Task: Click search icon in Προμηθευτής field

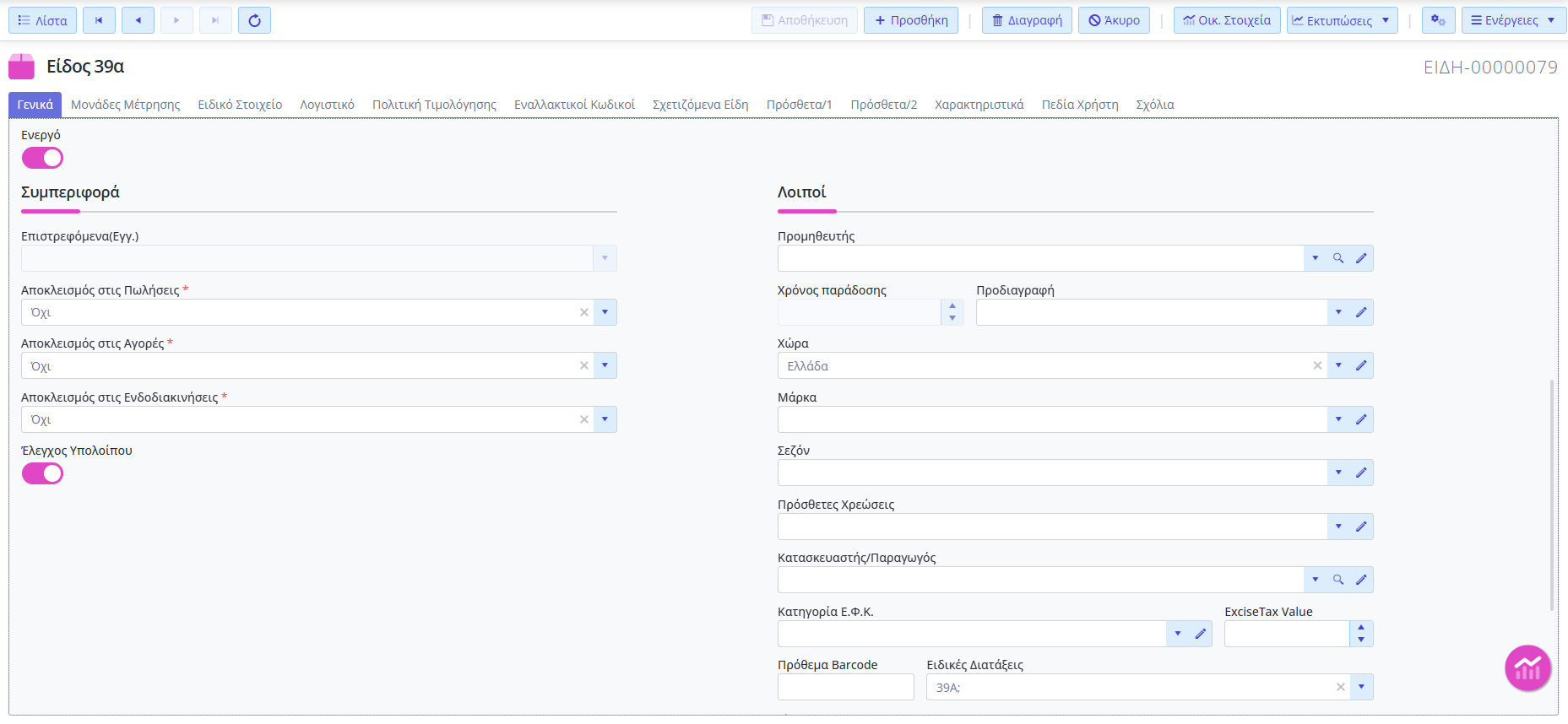Action: point(1338,258)
